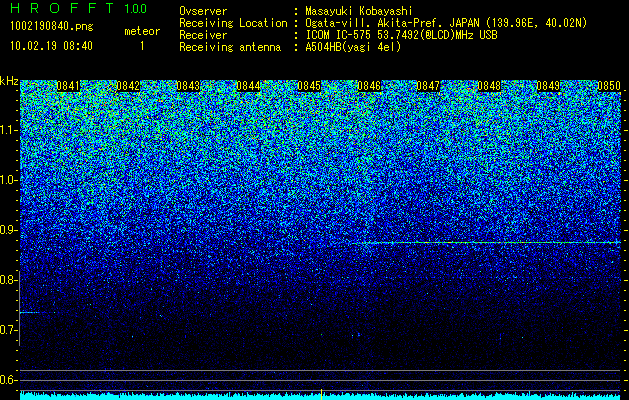Viewport: 629px width, 400px height.
Task: Click the A504HB(yagi 4el) antenna text
Action: click(353, 47)
